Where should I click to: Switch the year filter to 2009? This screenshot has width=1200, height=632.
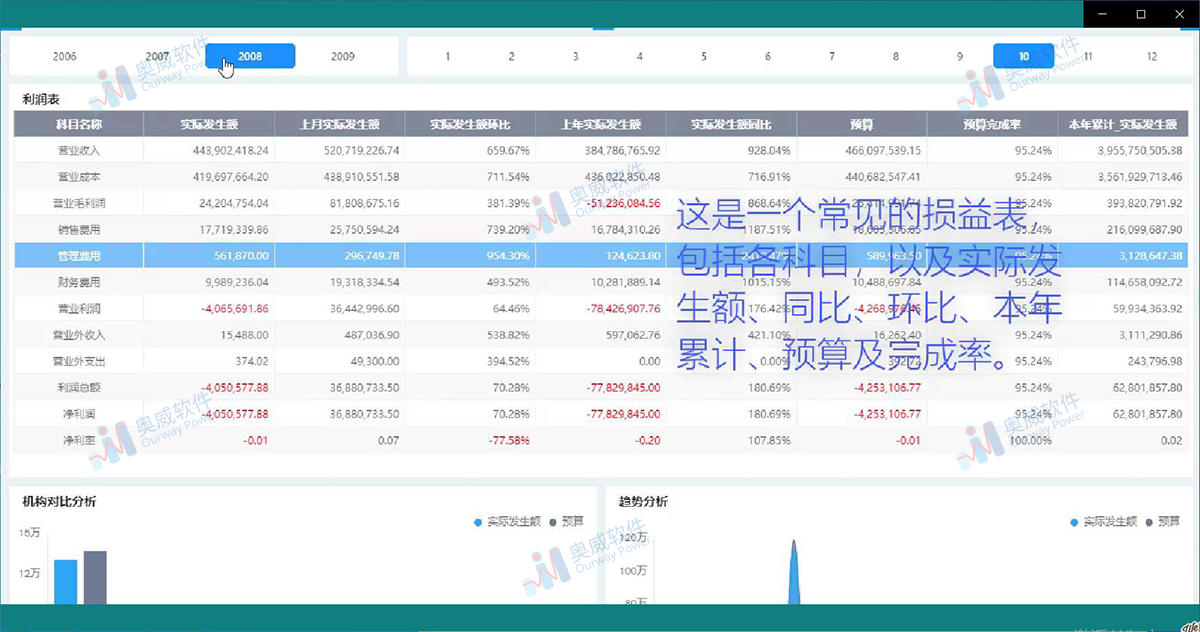[x=342, y=57]
